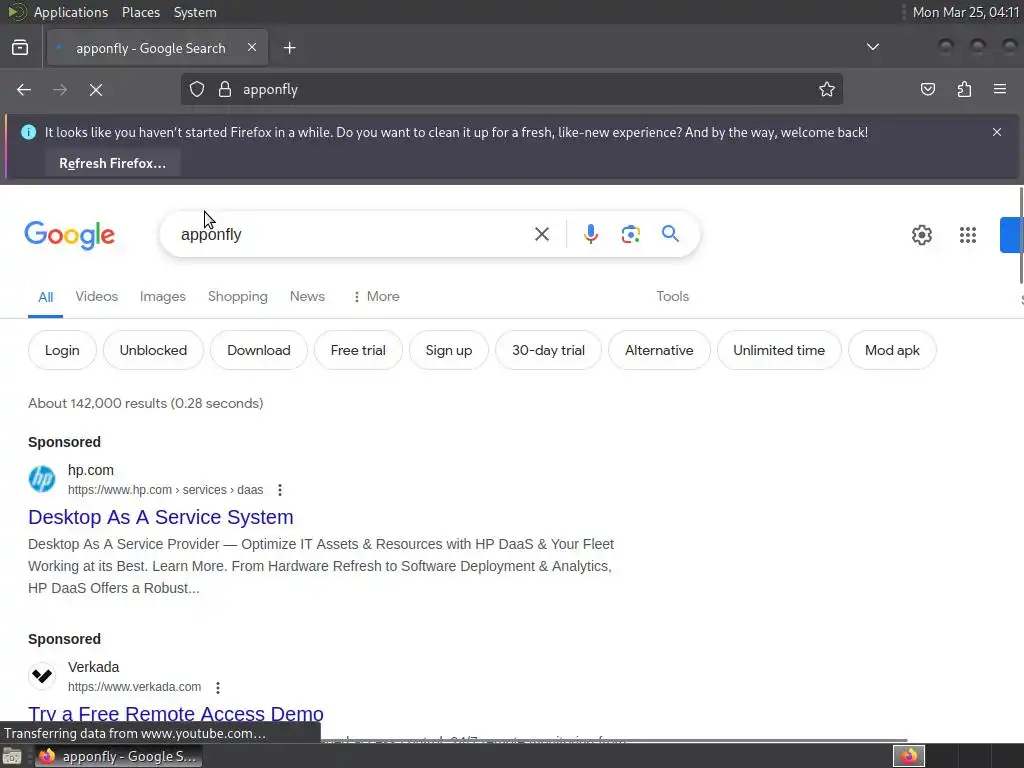Image resolution: width=1024 pixels, height=768 pixels.
Task: Open the desktop Applications menu icon
Action: [x=16, y=12]
